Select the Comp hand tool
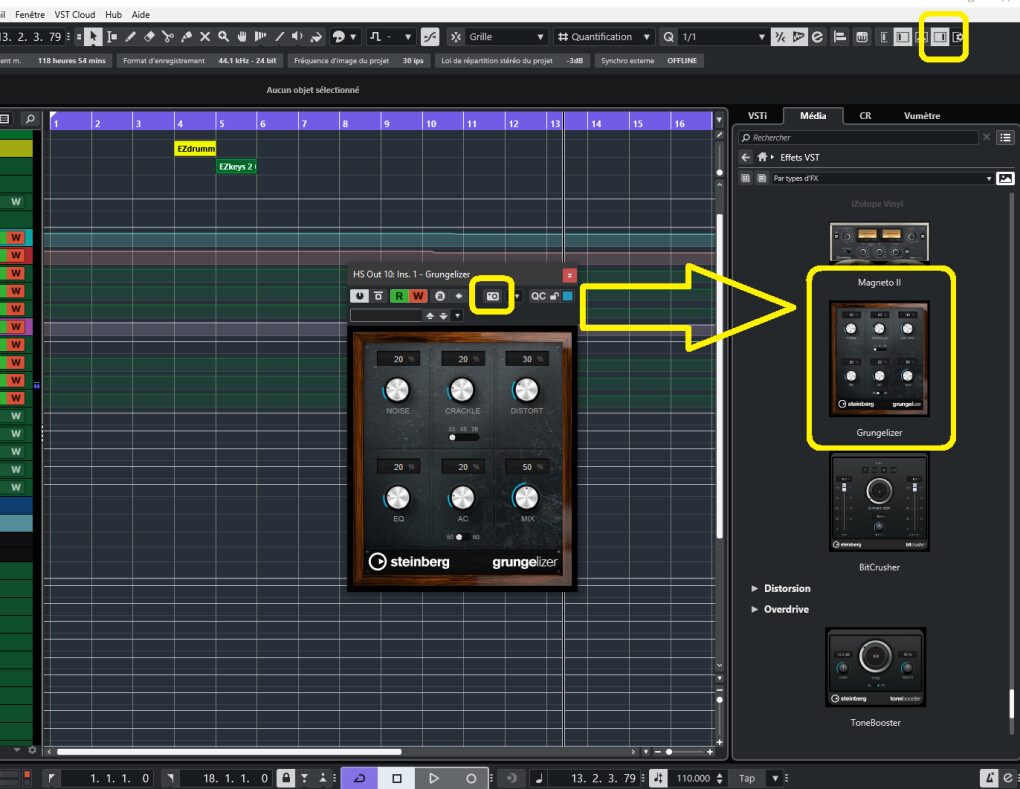 click(x=242, y=37)
